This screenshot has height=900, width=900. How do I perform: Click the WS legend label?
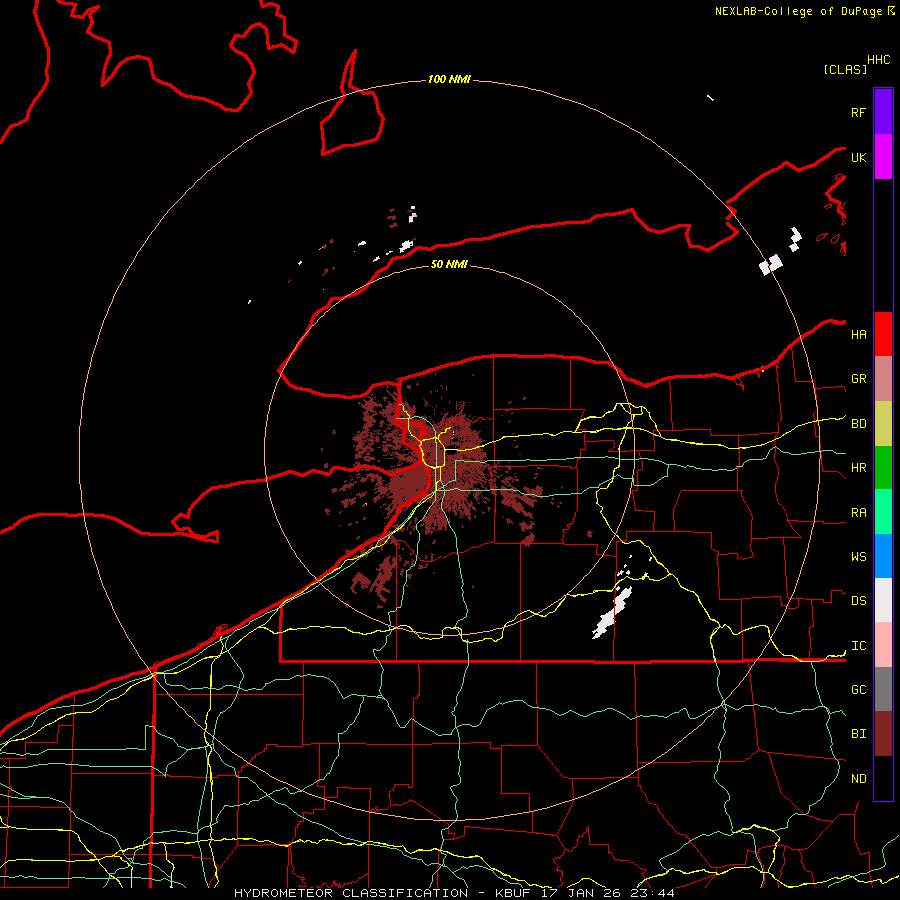pyautogui.click(x=859, y=556)
